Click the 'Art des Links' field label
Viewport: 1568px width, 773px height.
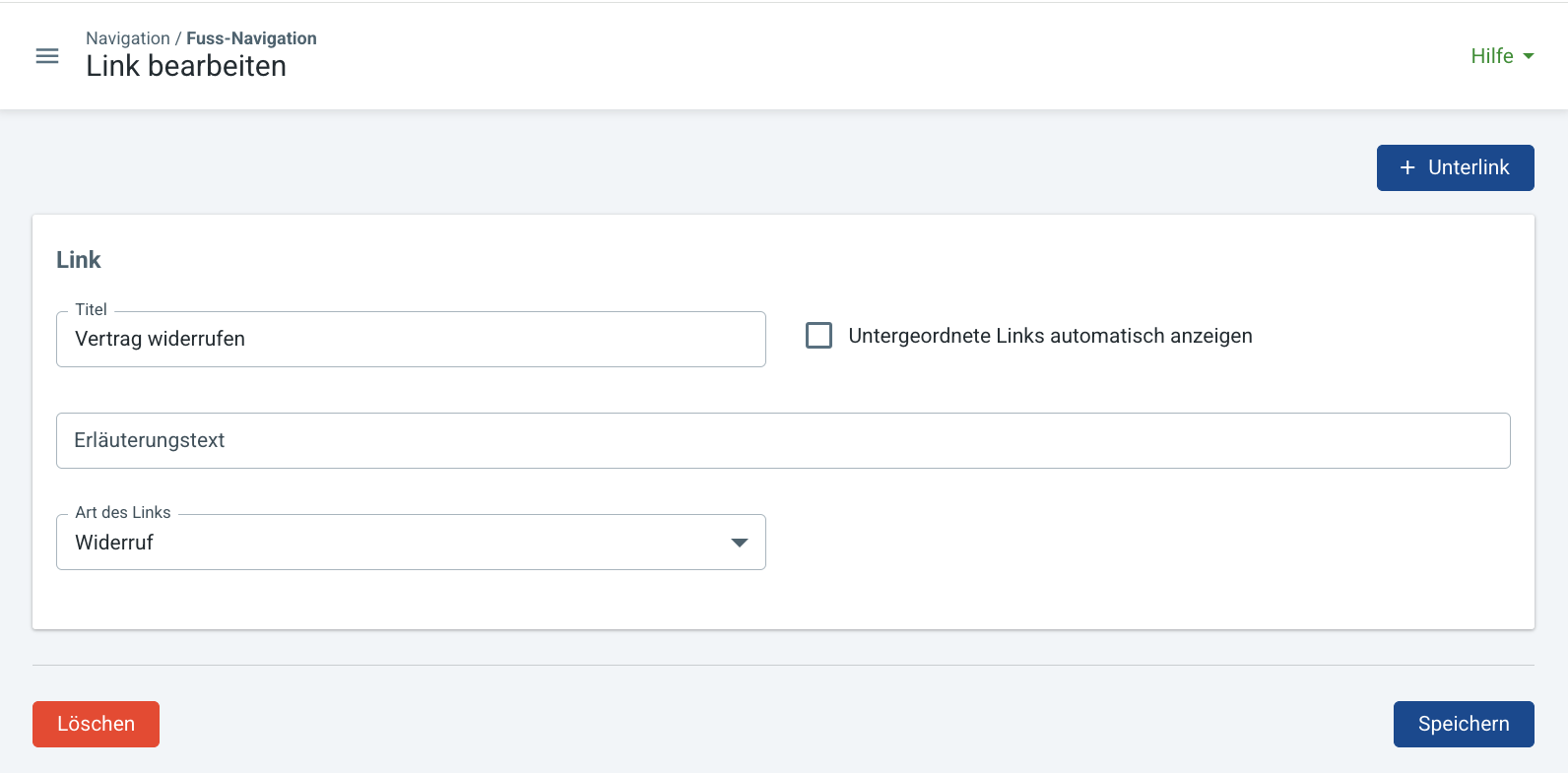(123, 512)
